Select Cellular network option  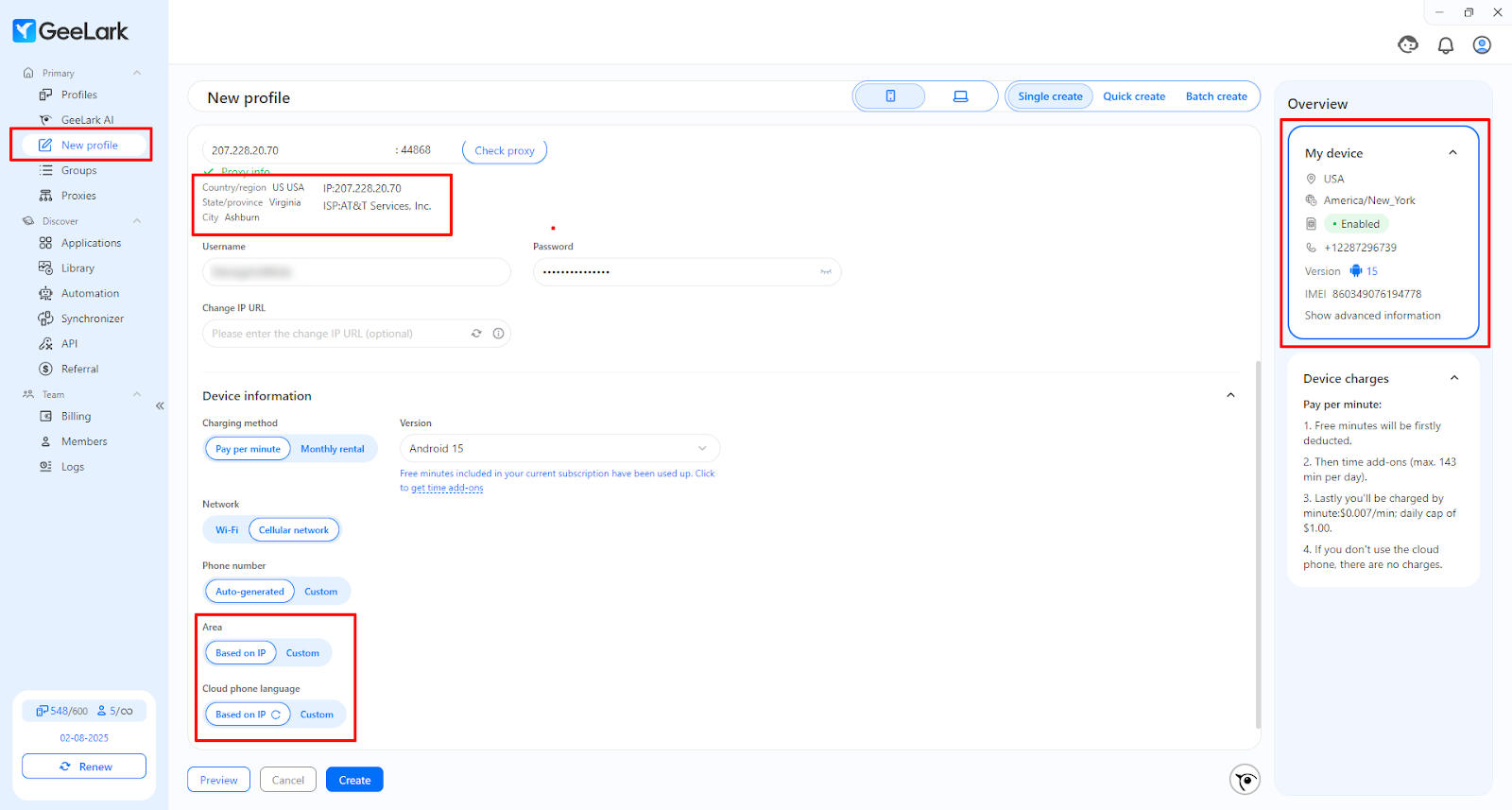tap(294, 530)
